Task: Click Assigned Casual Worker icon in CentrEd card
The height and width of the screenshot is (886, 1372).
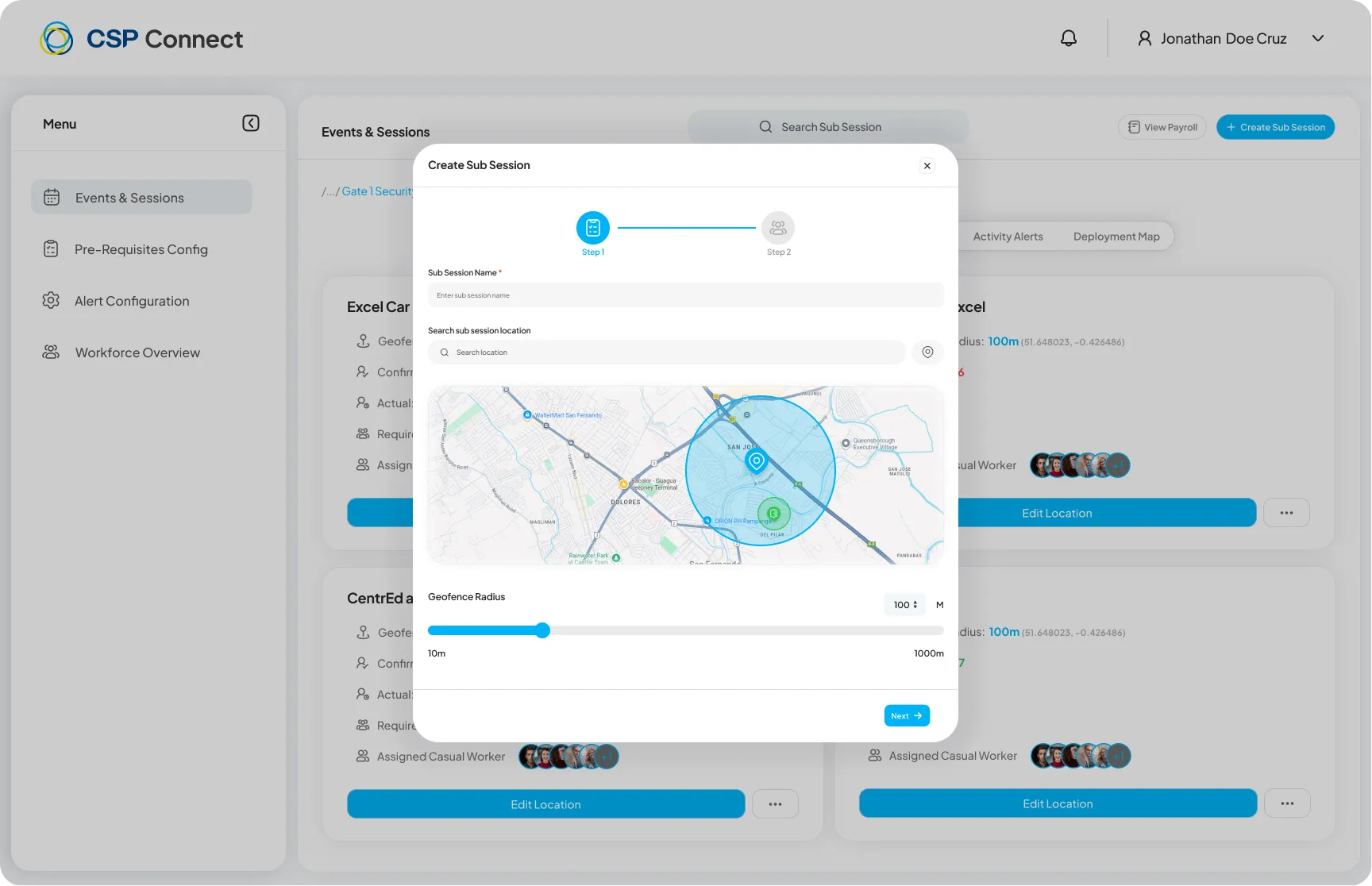Action: 363,756
